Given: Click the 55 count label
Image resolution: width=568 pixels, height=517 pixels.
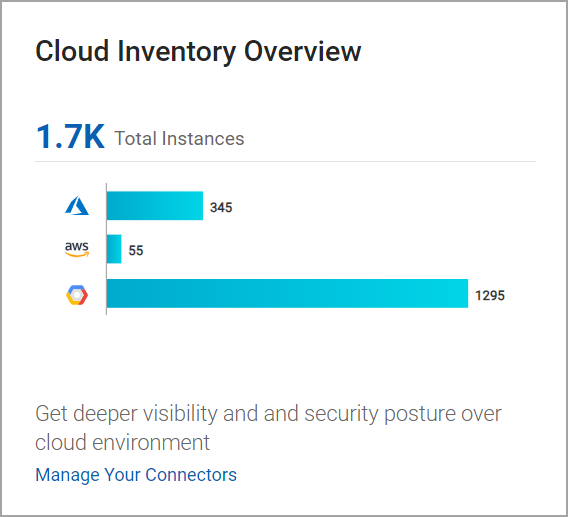Looking at the screenshot, I should point(136,250).
